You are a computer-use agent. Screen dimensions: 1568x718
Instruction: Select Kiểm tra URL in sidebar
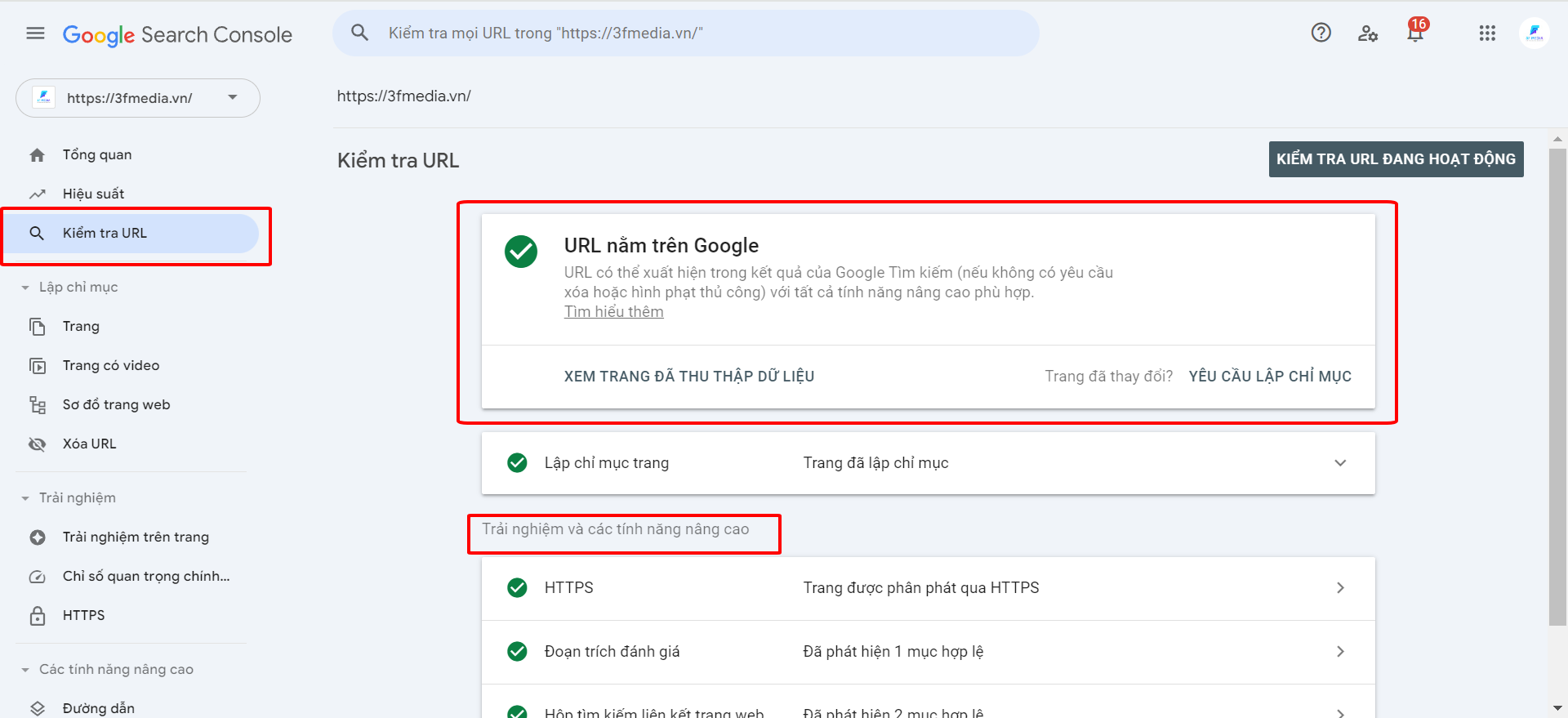point(131,233)
